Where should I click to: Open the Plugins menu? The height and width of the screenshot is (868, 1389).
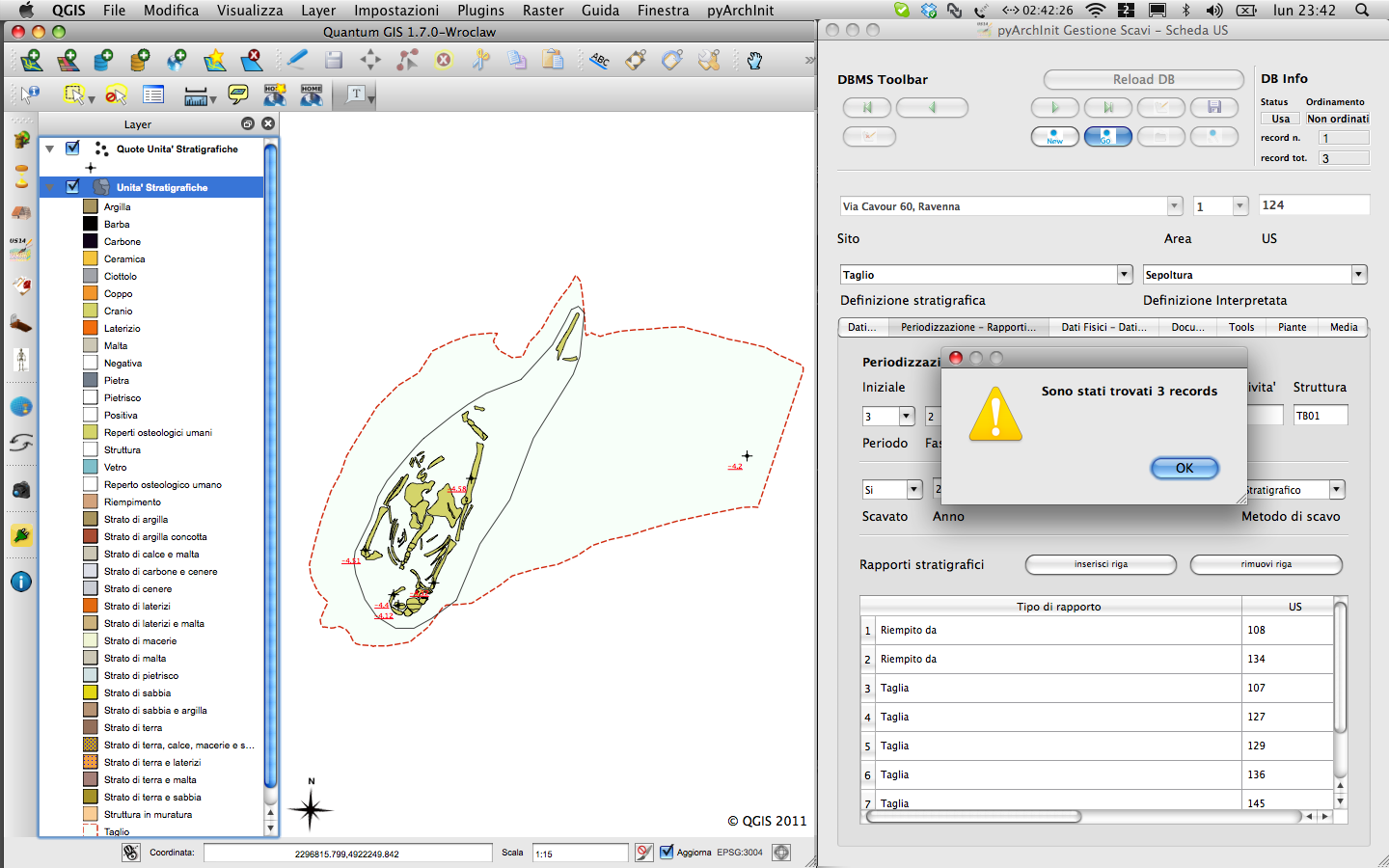coord(480,11)
